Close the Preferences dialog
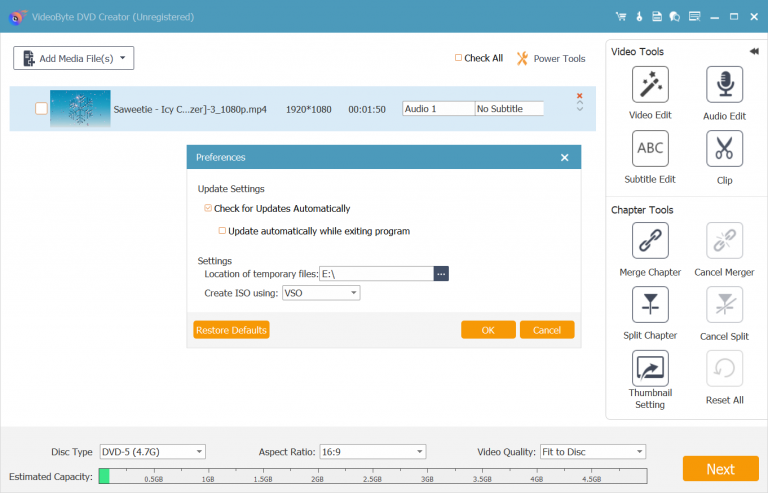 tap(565, 157)
